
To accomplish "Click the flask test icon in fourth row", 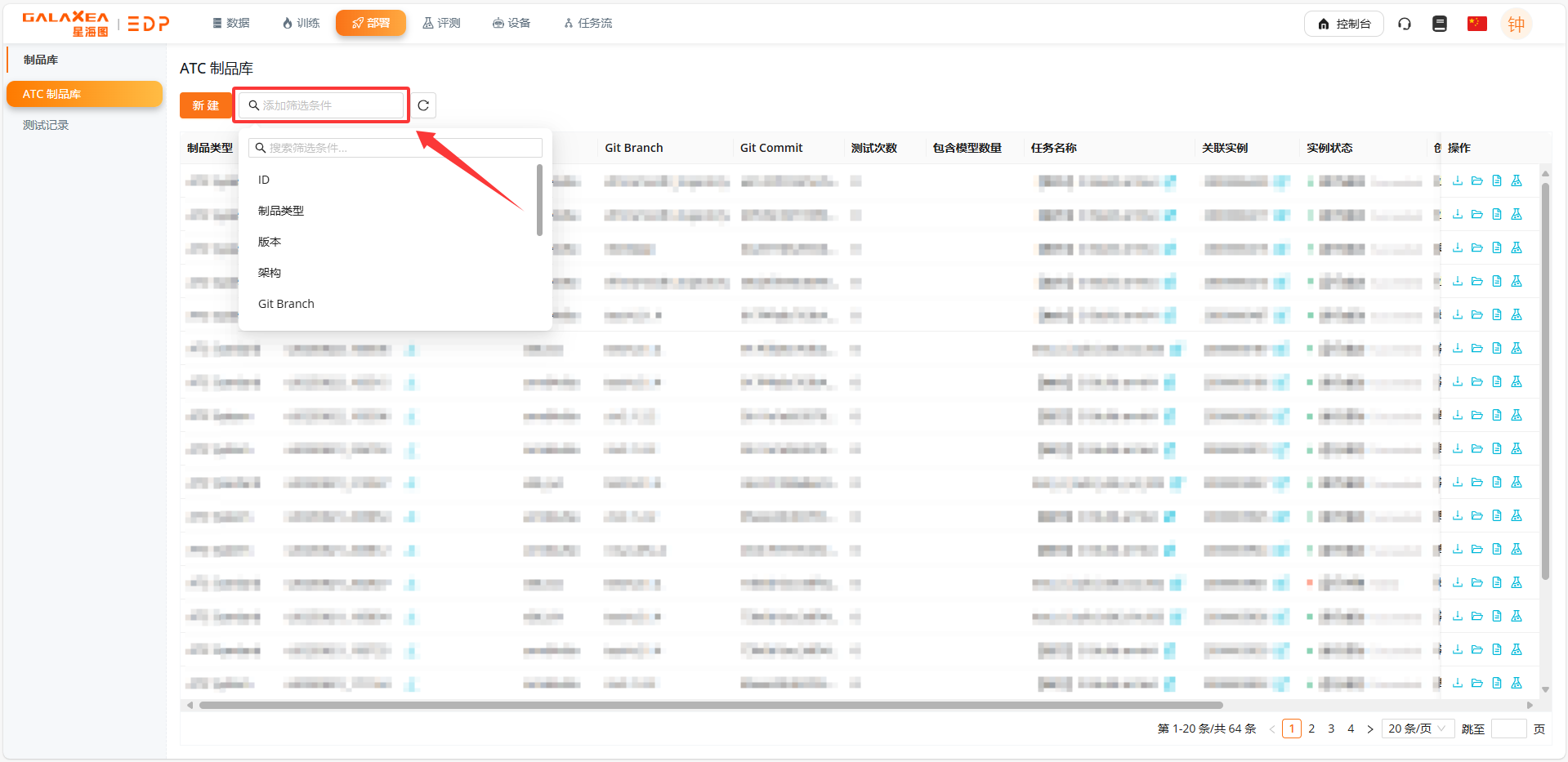I will pos(1517,281).
